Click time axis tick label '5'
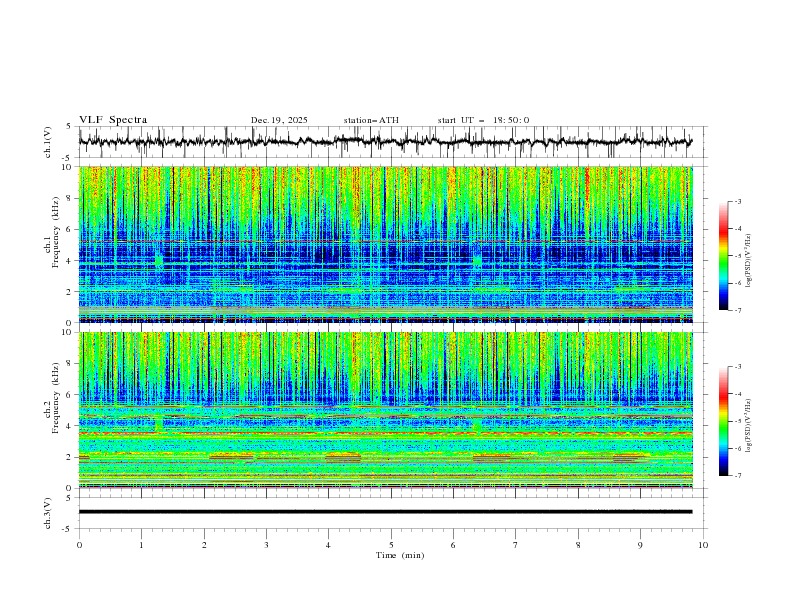Viewport: 792px width, 612px height. tap(391, 545)
